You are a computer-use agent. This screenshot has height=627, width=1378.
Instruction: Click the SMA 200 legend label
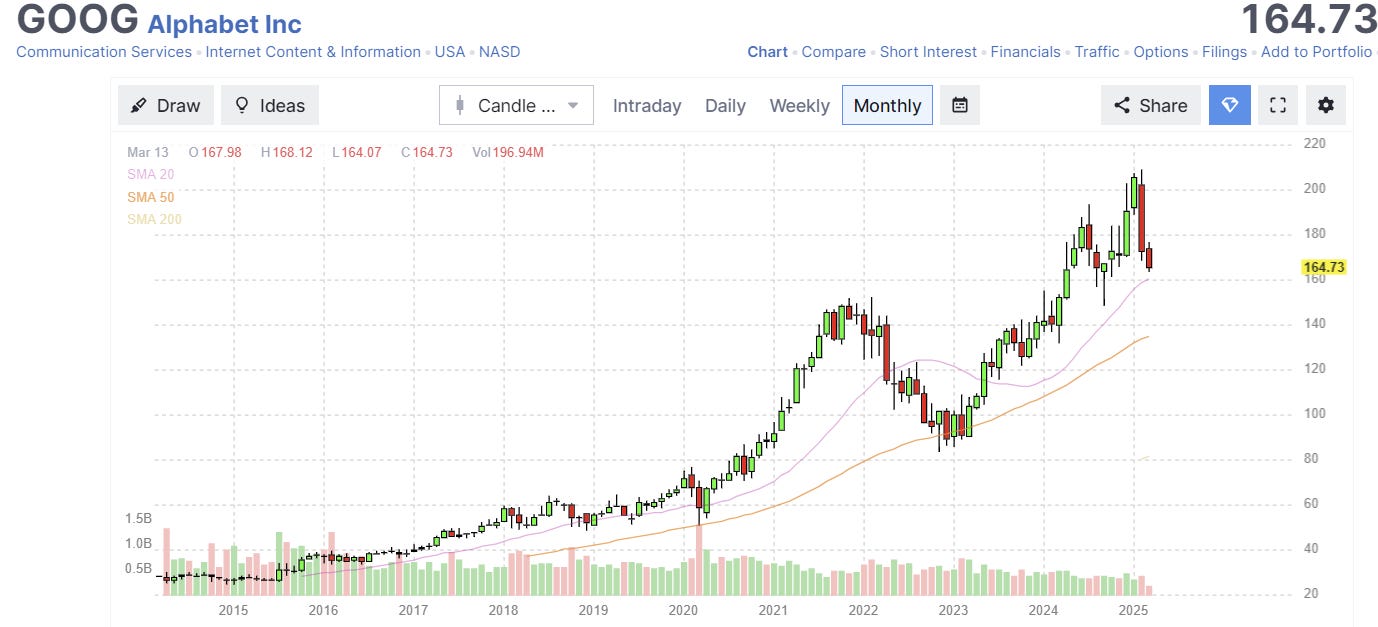[x=154, y=219]
